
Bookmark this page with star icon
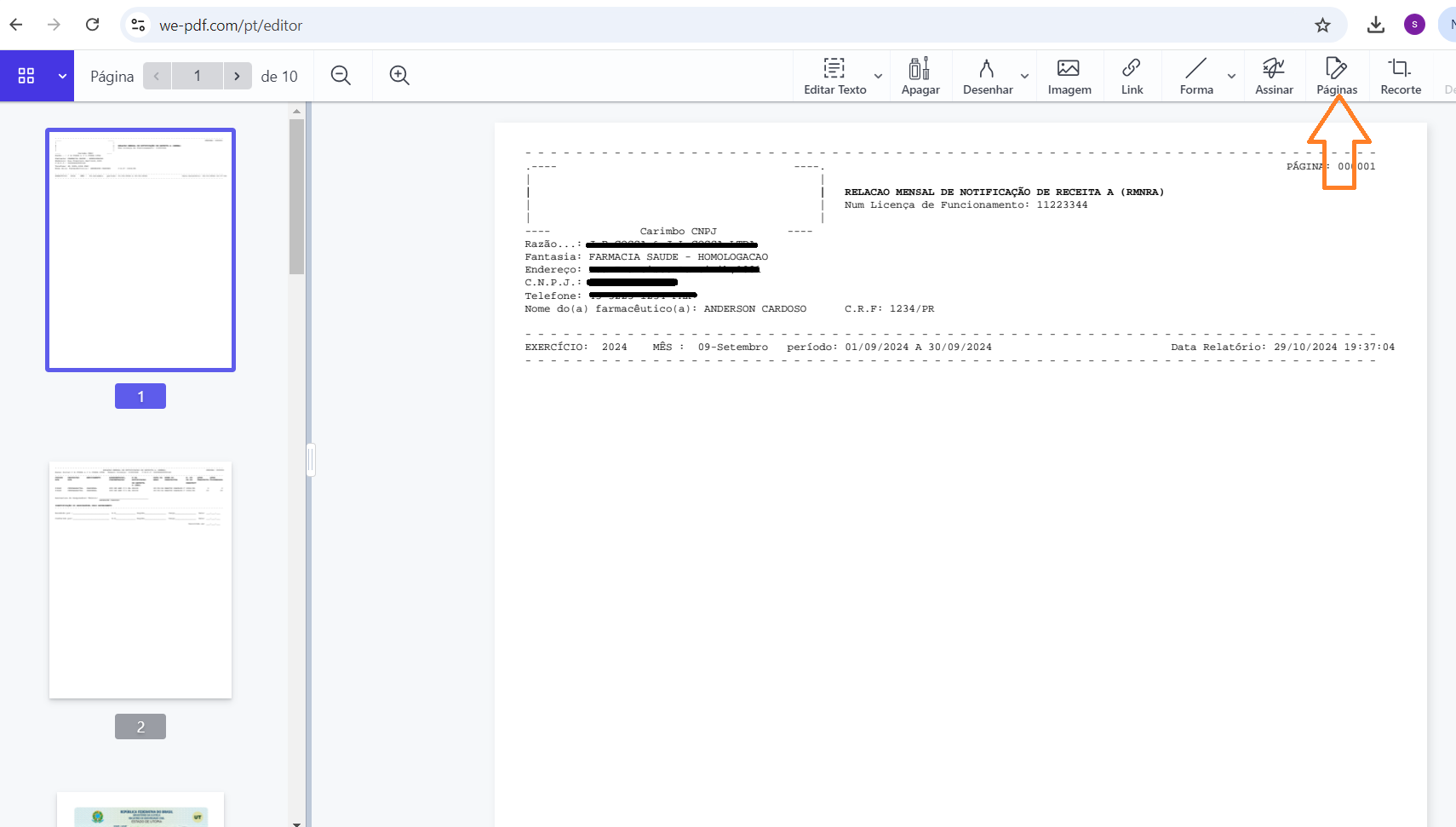1321,26
